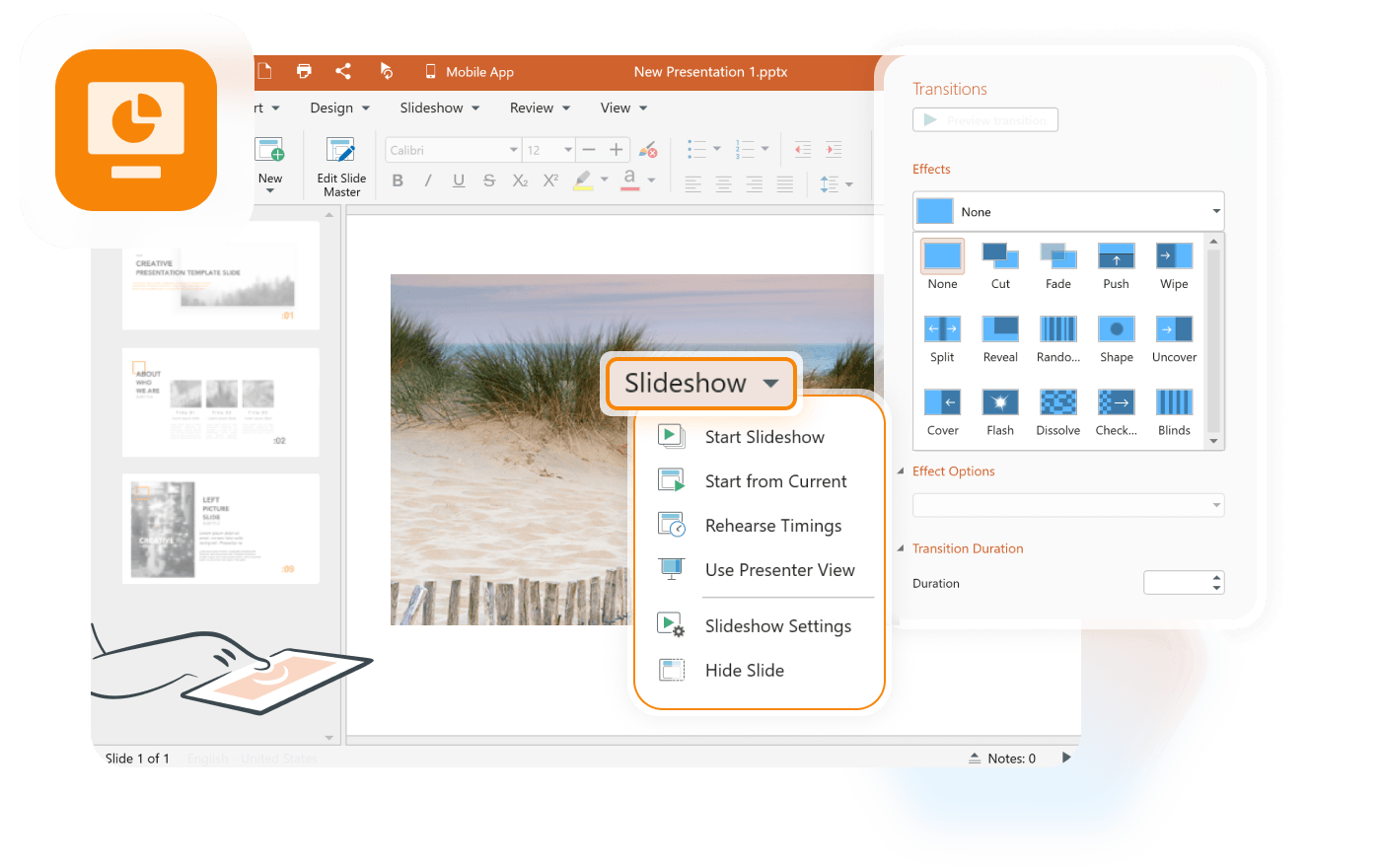Open the Design menu
Image resolution: width=1381 pixels, height=868 pixels.
pos(339,108)
